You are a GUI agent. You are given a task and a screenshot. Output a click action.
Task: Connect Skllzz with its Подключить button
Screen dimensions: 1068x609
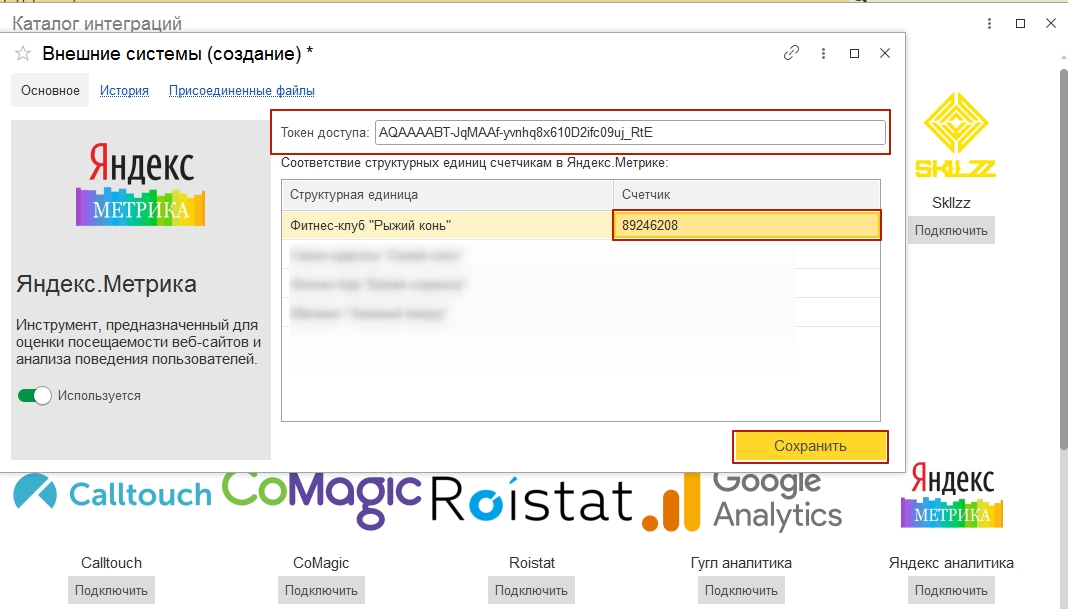(951, 230)
